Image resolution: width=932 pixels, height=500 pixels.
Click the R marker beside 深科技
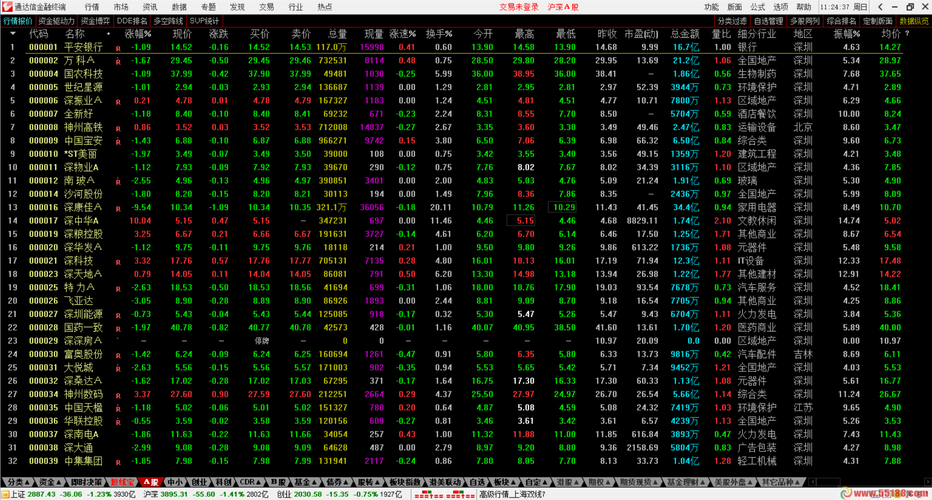[x=118, y=260]
